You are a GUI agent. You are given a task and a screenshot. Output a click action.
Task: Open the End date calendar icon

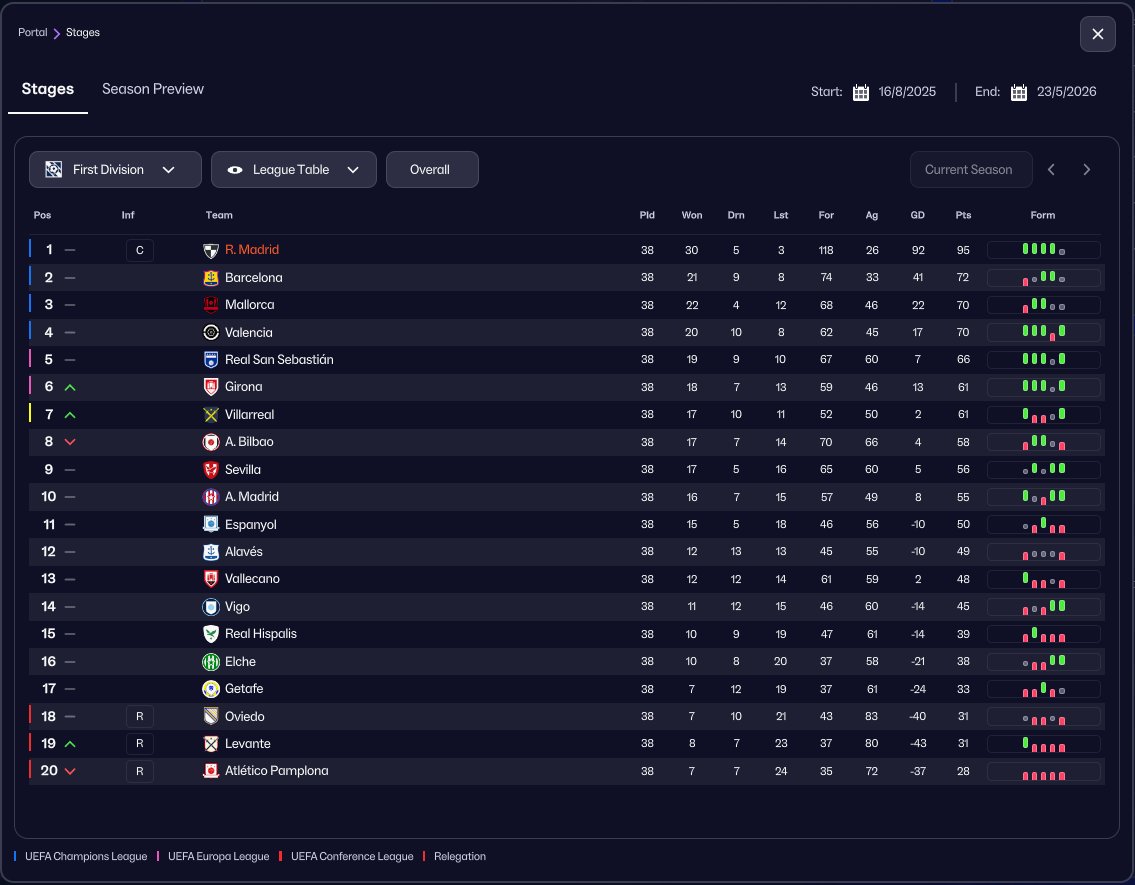click(x=1018, y=93)
